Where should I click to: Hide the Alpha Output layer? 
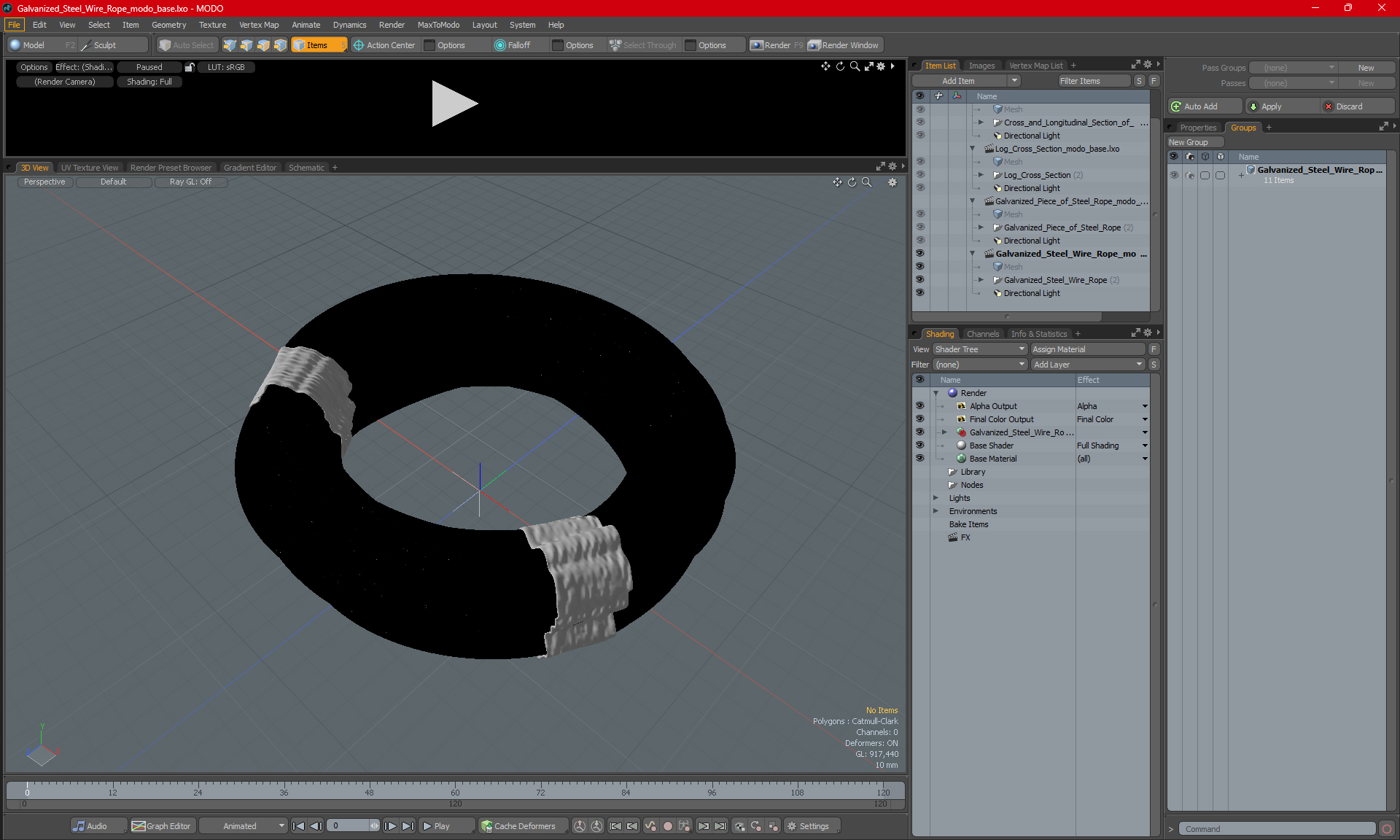(919, 406)
